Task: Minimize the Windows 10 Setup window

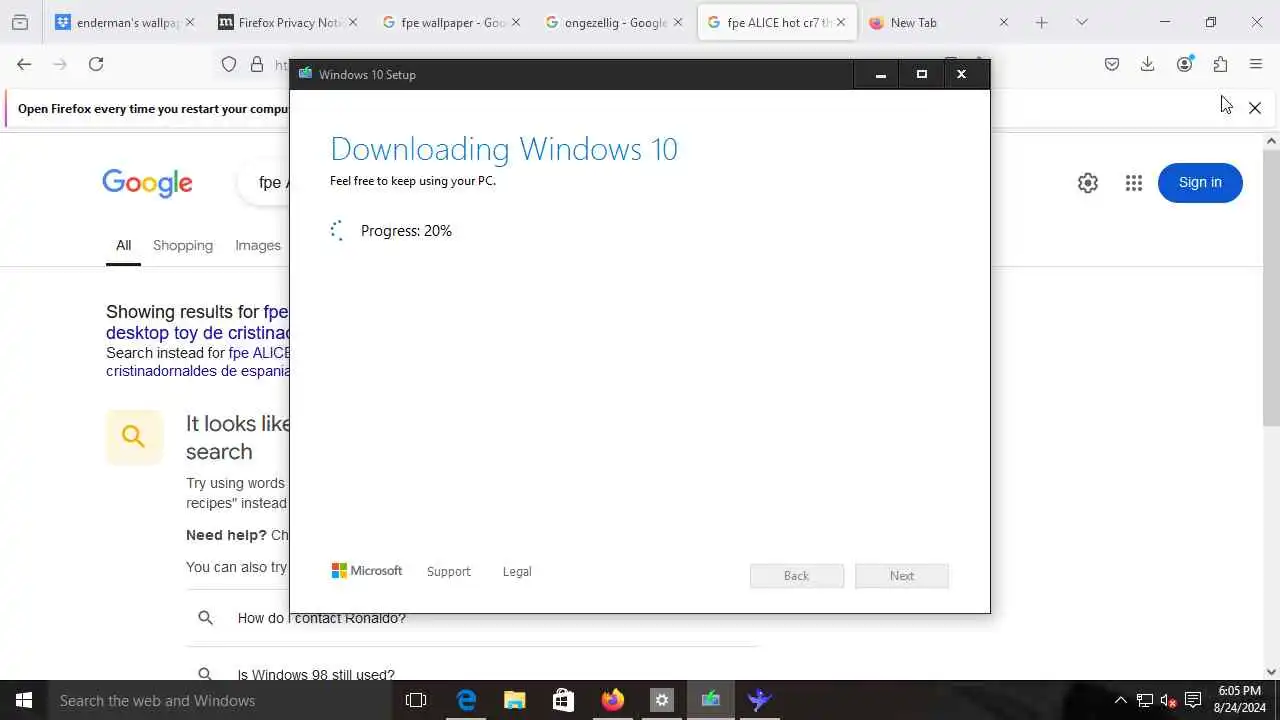Action: pyautogui.click(x=881, y=74)
